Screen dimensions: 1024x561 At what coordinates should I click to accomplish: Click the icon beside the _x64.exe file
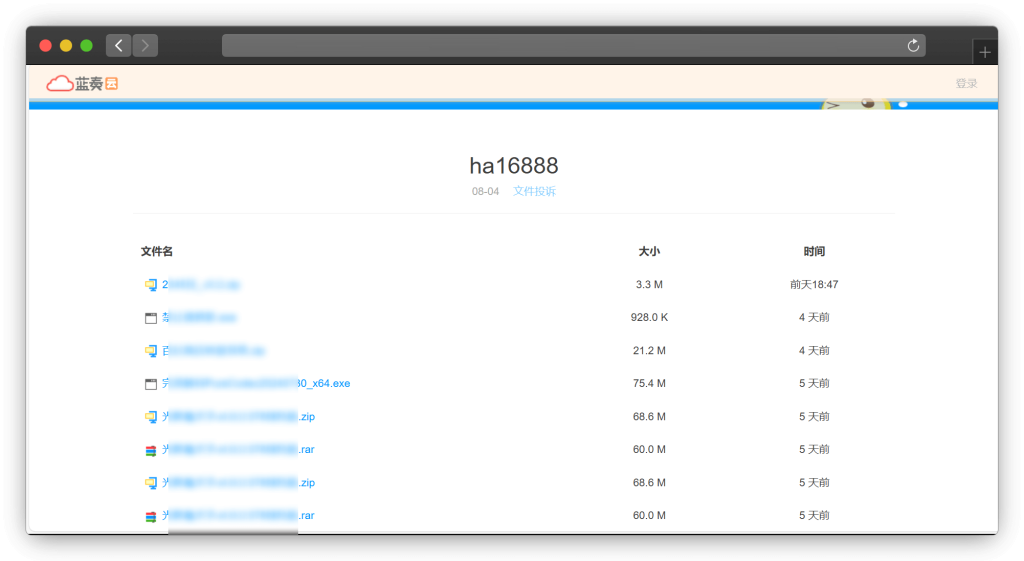coord(151,384)
